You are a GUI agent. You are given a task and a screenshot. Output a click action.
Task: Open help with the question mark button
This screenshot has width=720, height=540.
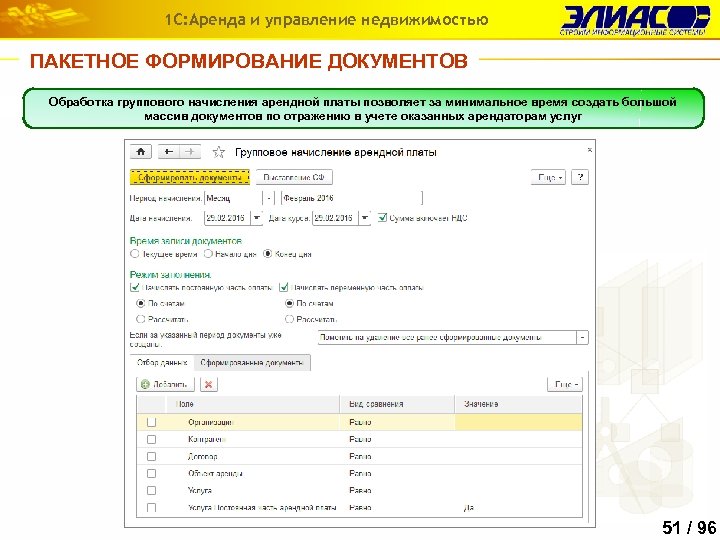[580, 177]
